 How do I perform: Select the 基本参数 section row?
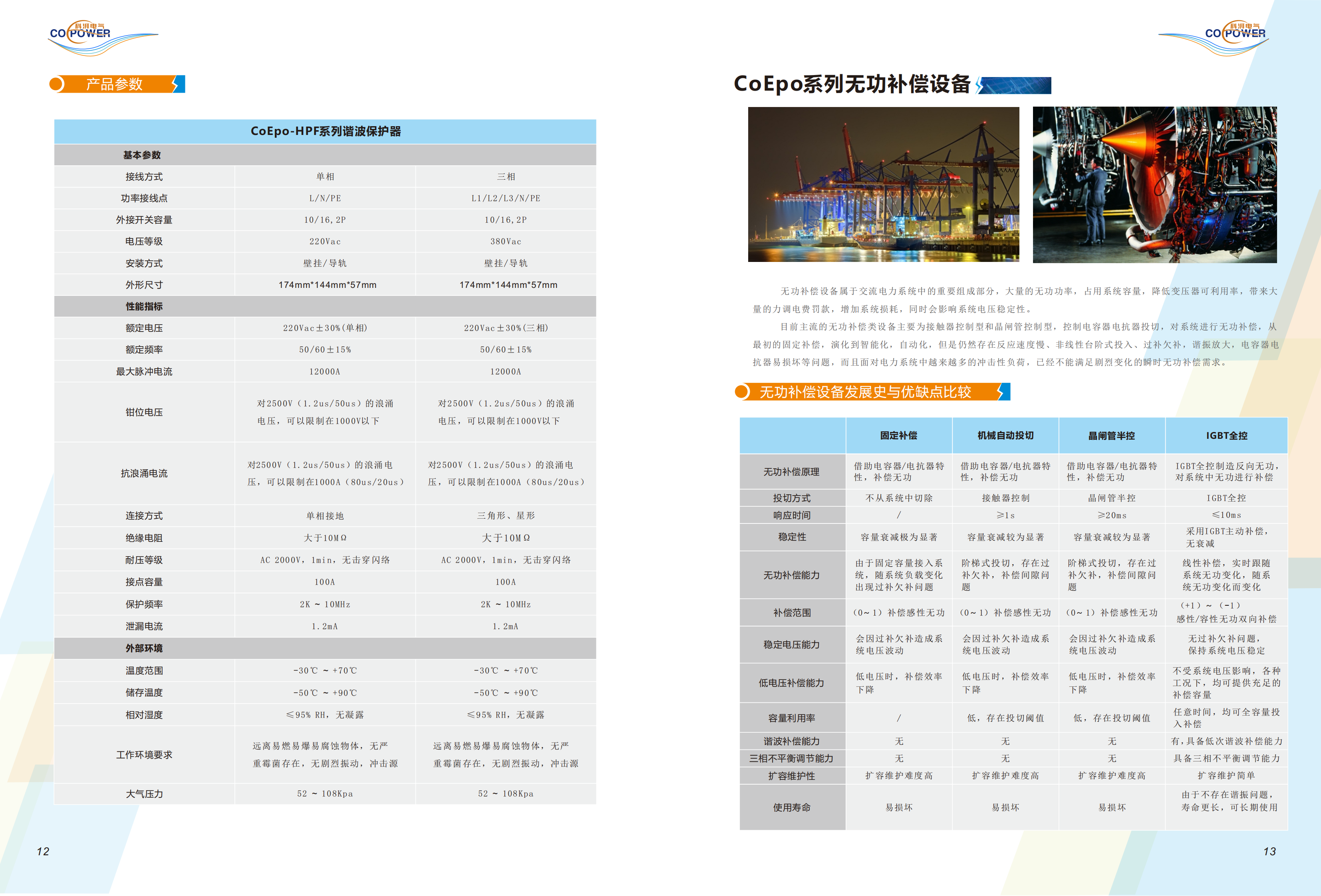coord(142,155)
